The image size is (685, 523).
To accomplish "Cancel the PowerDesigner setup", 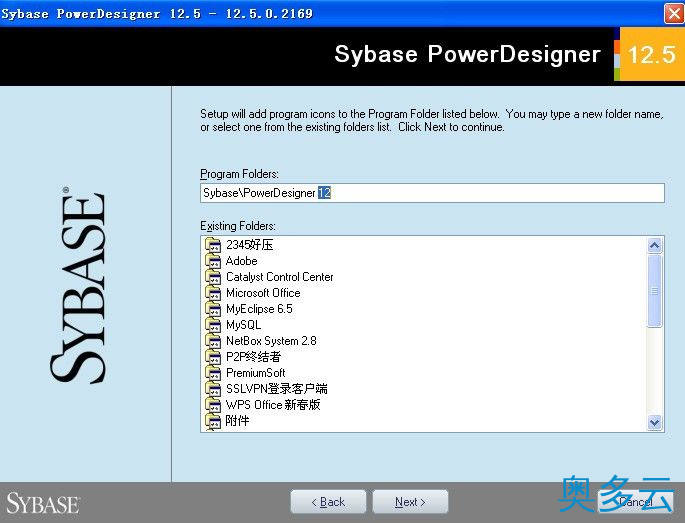I will tap(636, 502).
